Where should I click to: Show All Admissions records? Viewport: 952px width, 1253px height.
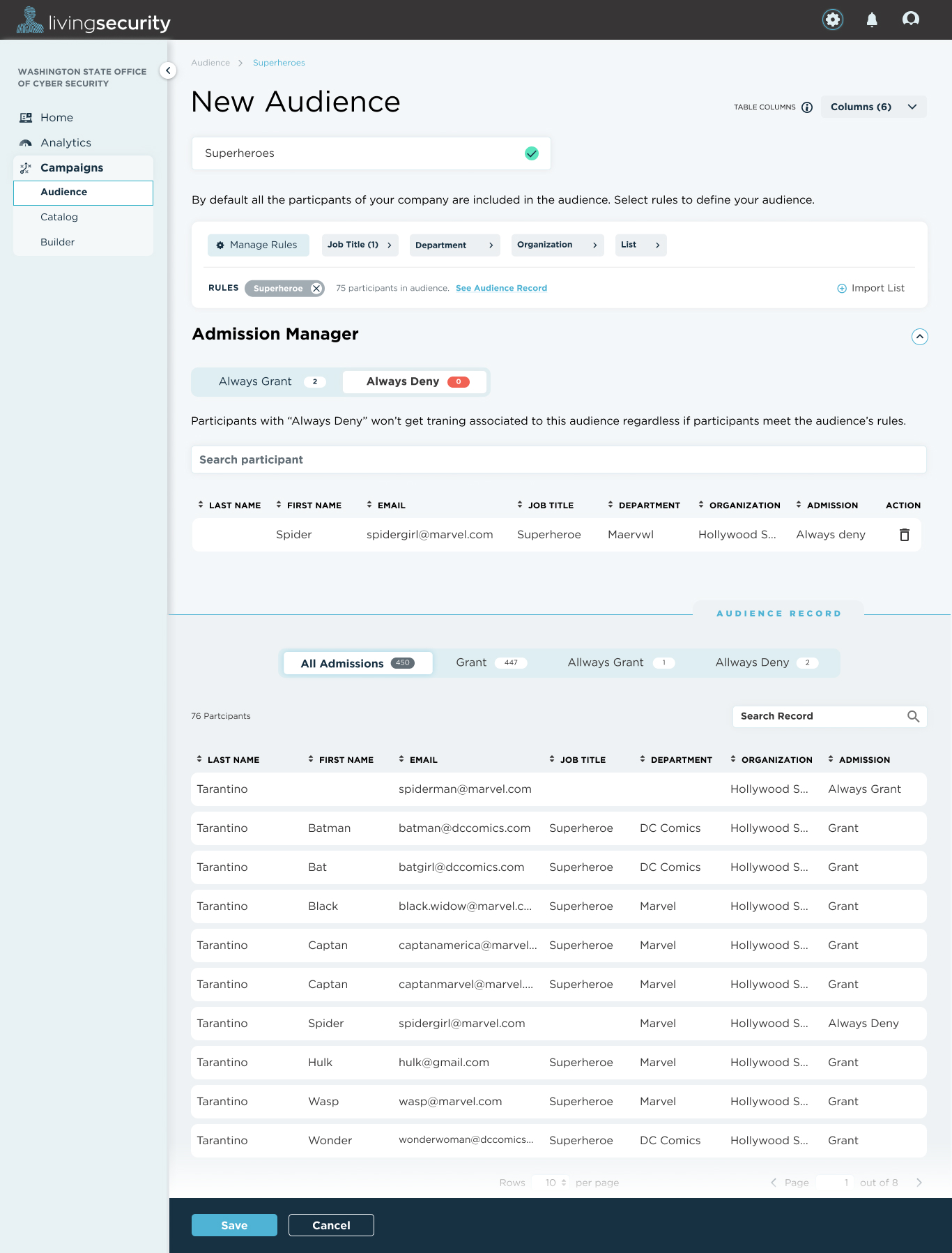click(x=358, y=663)
